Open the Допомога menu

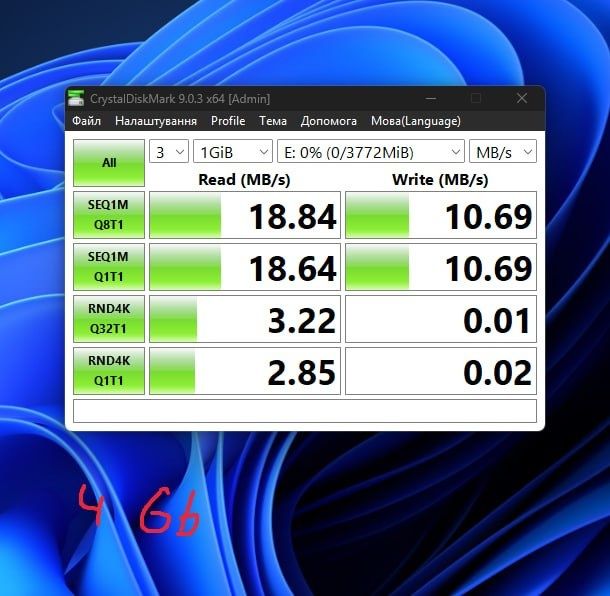329,121
